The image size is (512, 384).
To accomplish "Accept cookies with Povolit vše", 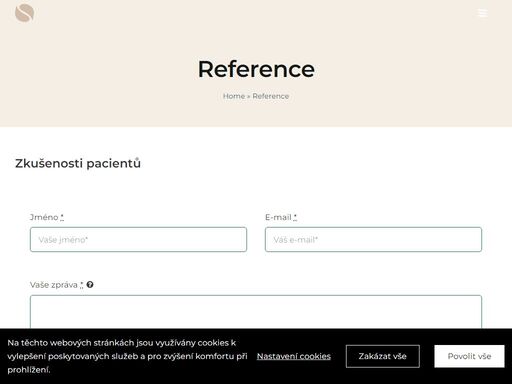I will (x=469, y=356).
